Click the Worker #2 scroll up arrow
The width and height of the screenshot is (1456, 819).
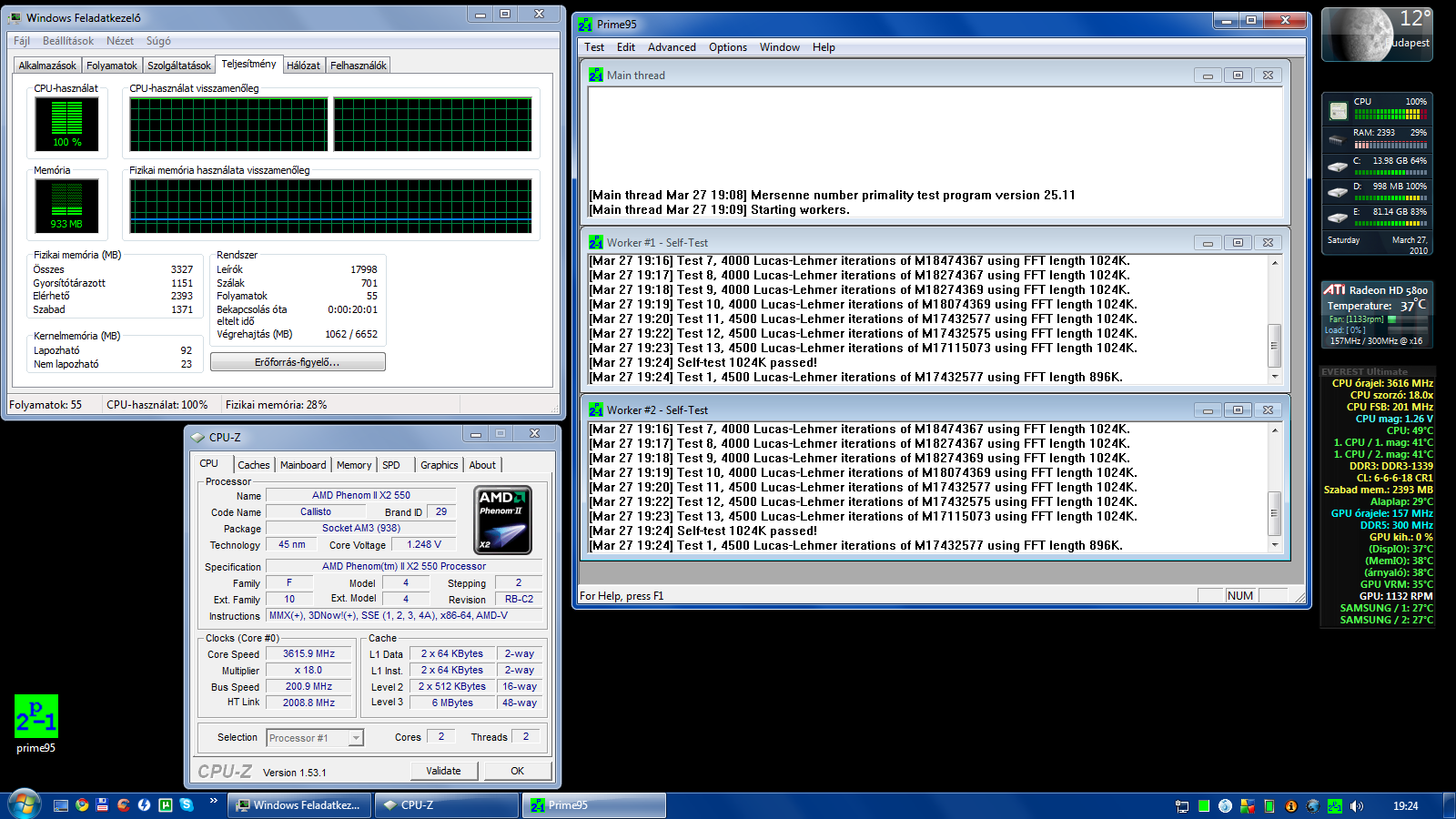coord(1274,430)
